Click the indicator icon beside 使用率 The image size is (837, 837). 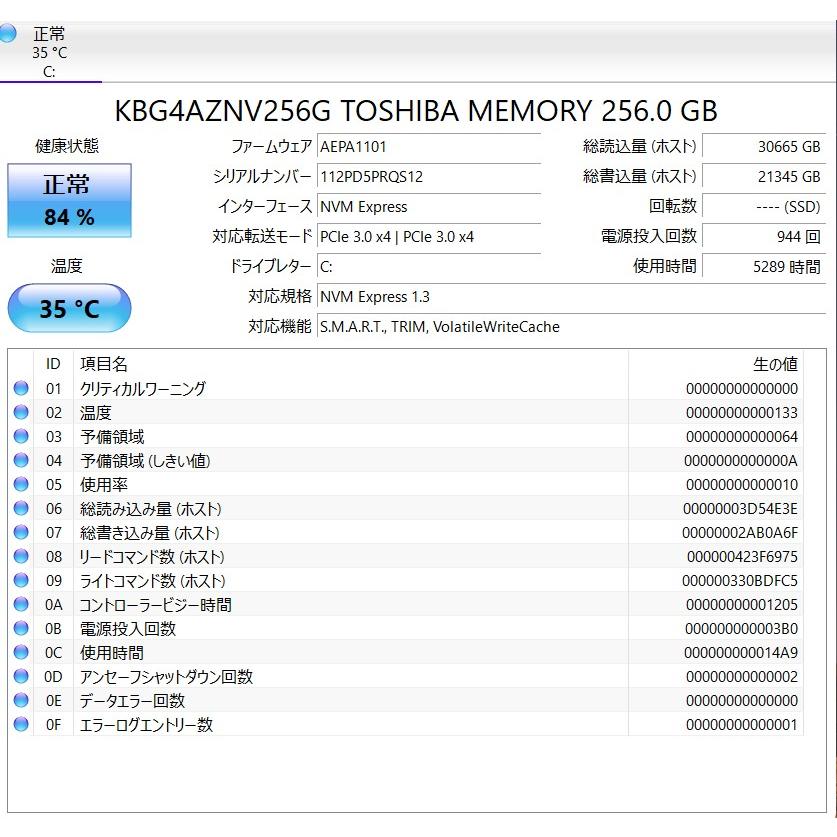(22, 484)
